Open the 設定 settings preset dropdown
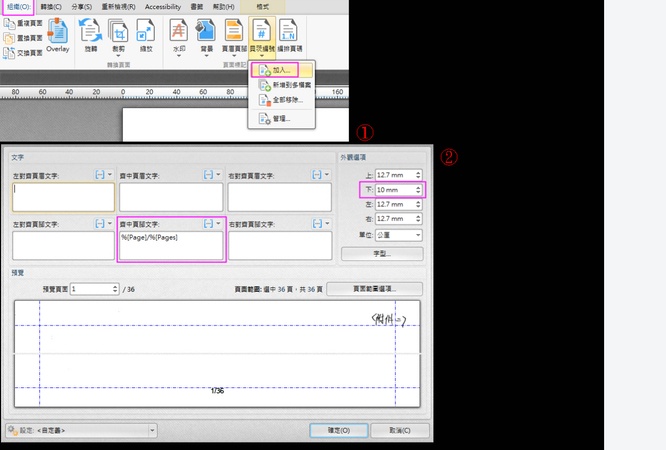Viewport: 666px width, 450px height. pyautogui.click(x=82, y=430)
